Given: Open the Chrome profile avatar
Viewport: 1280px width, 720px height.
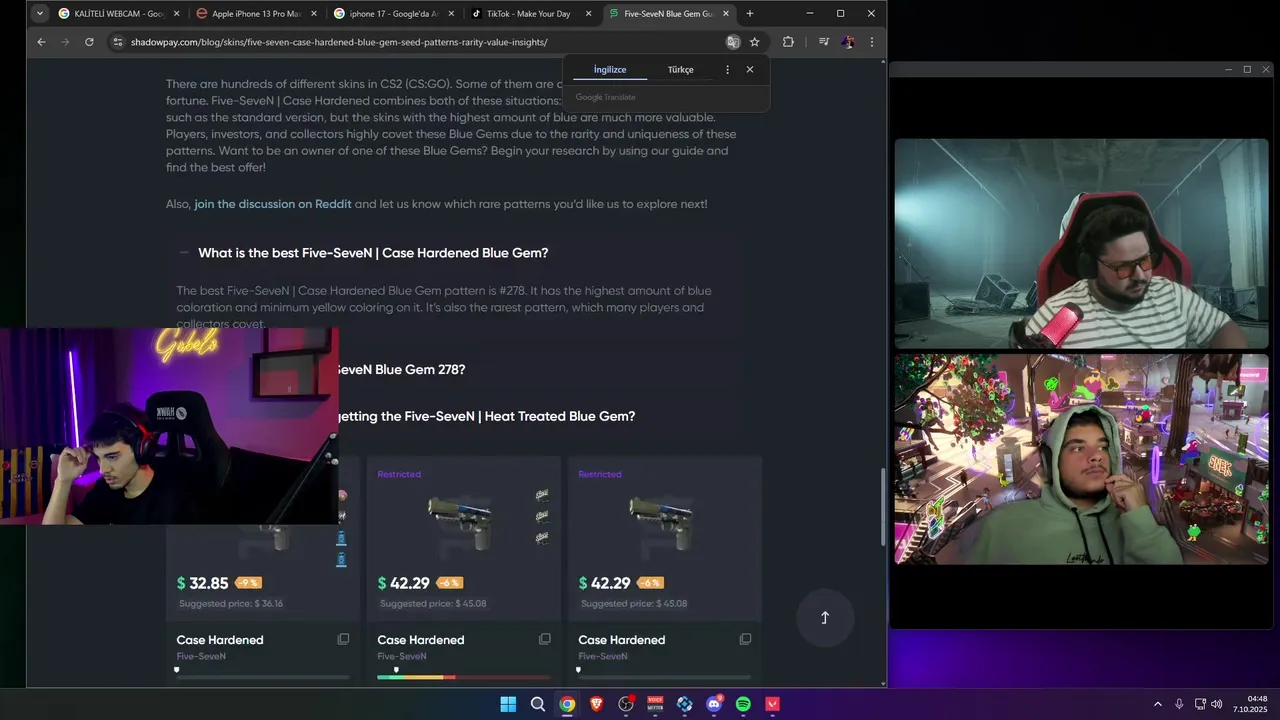Looking at the screenshot, I should coord(848,42).
